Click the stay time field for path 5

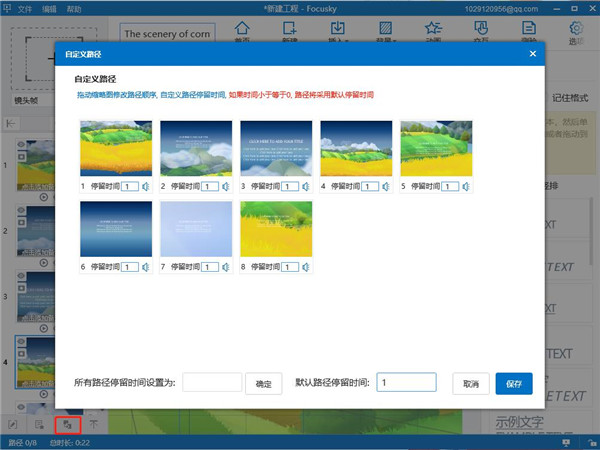click(450, 187)
